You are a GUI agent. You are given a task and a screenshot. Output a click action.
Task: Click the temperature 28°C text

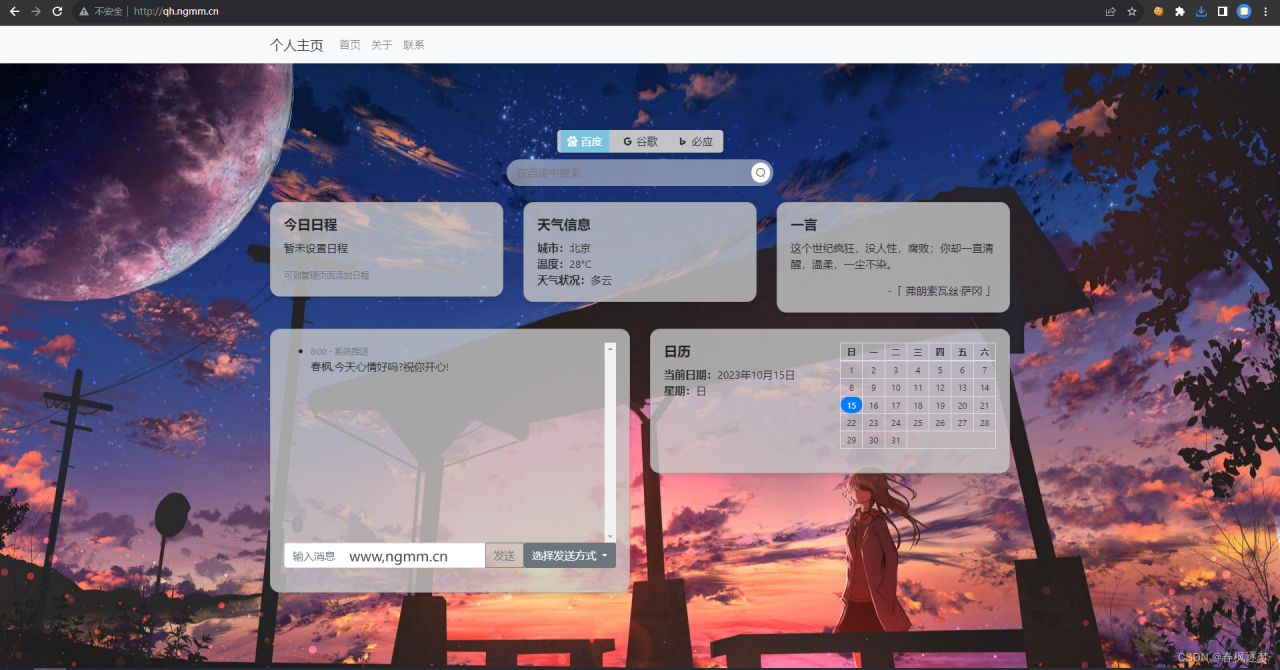coord(580,264)
